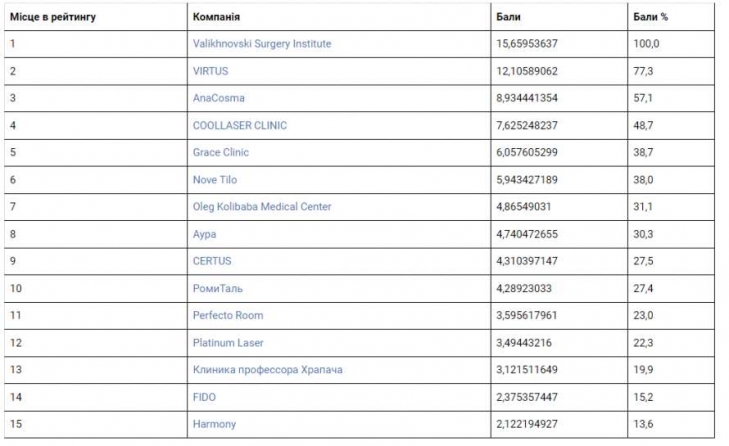This screenshot has width=729, height=446.
Task: Open the Valikhnovski Surgery Institute link
Action: coord(261,44)
